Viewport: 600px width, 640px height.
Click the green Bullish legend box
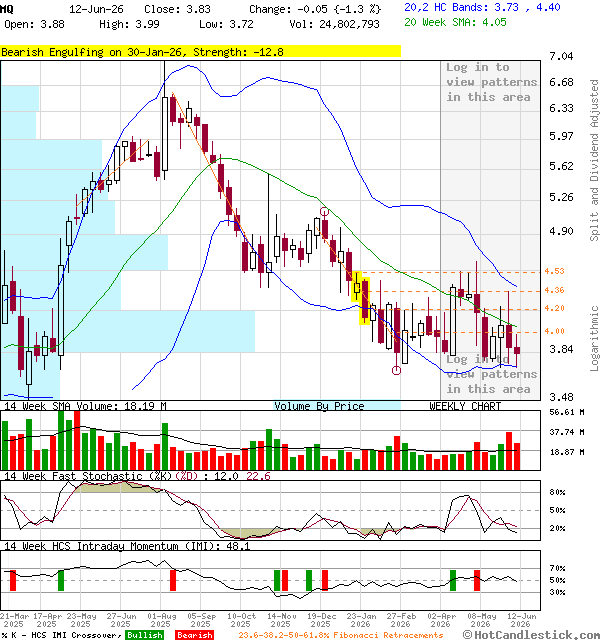(x=144, y=635)
